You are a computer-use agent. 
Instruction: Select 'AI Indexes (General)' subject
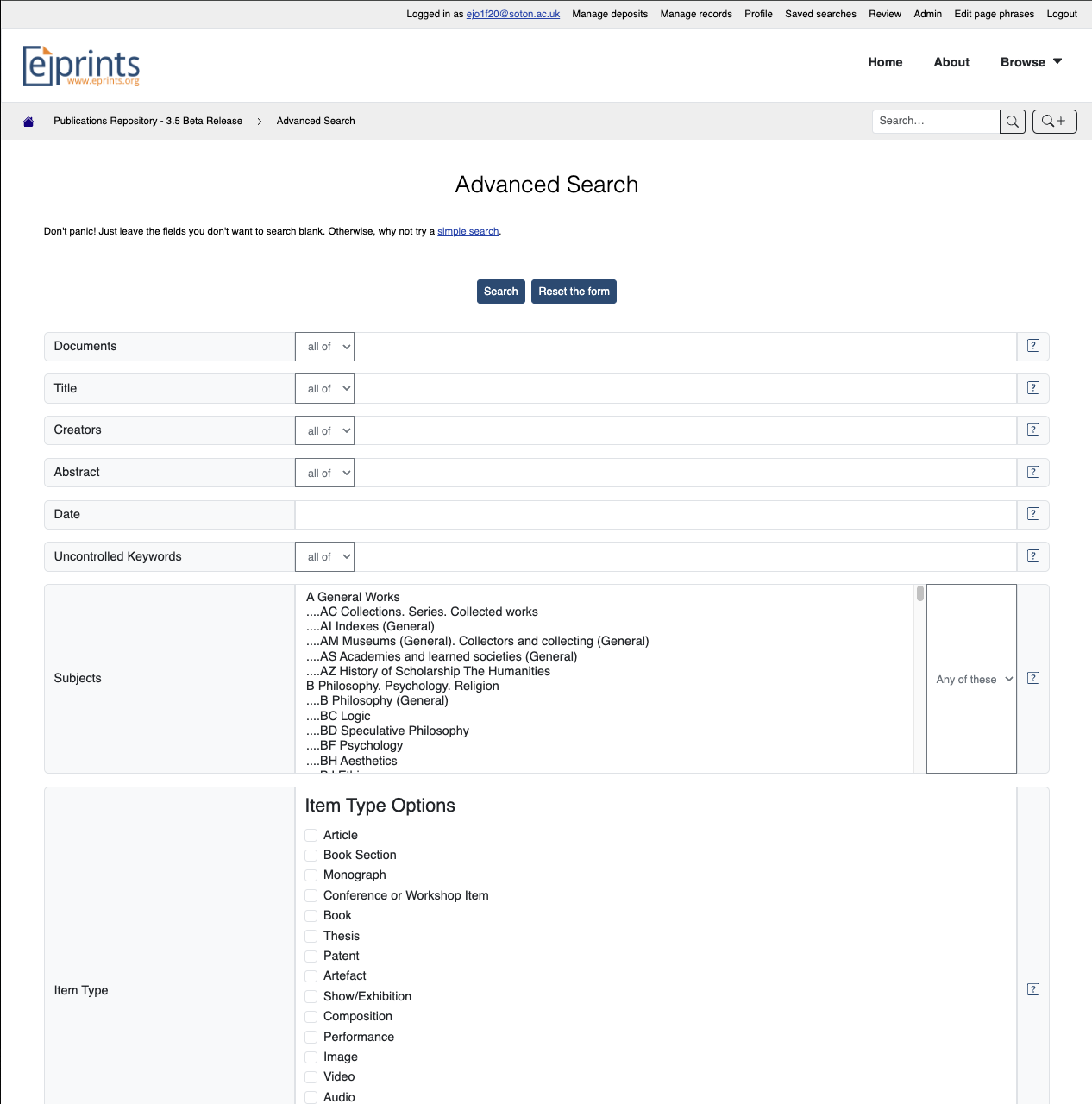point(370,626)
